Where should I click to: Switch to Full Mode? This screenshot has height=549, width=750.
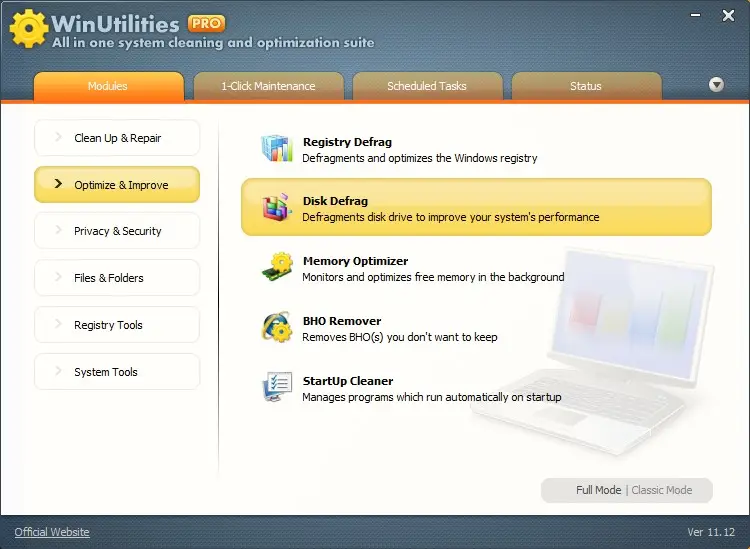598,490
